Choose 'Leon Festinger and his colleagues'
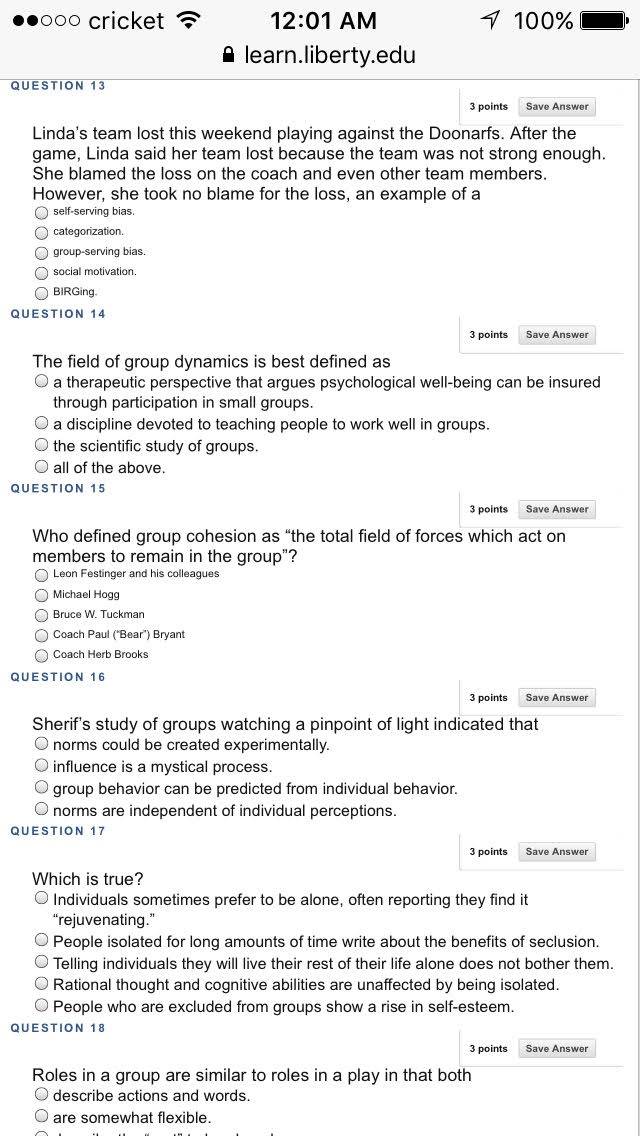Viewport: 640px width, 1136px height. click(41, 575)
